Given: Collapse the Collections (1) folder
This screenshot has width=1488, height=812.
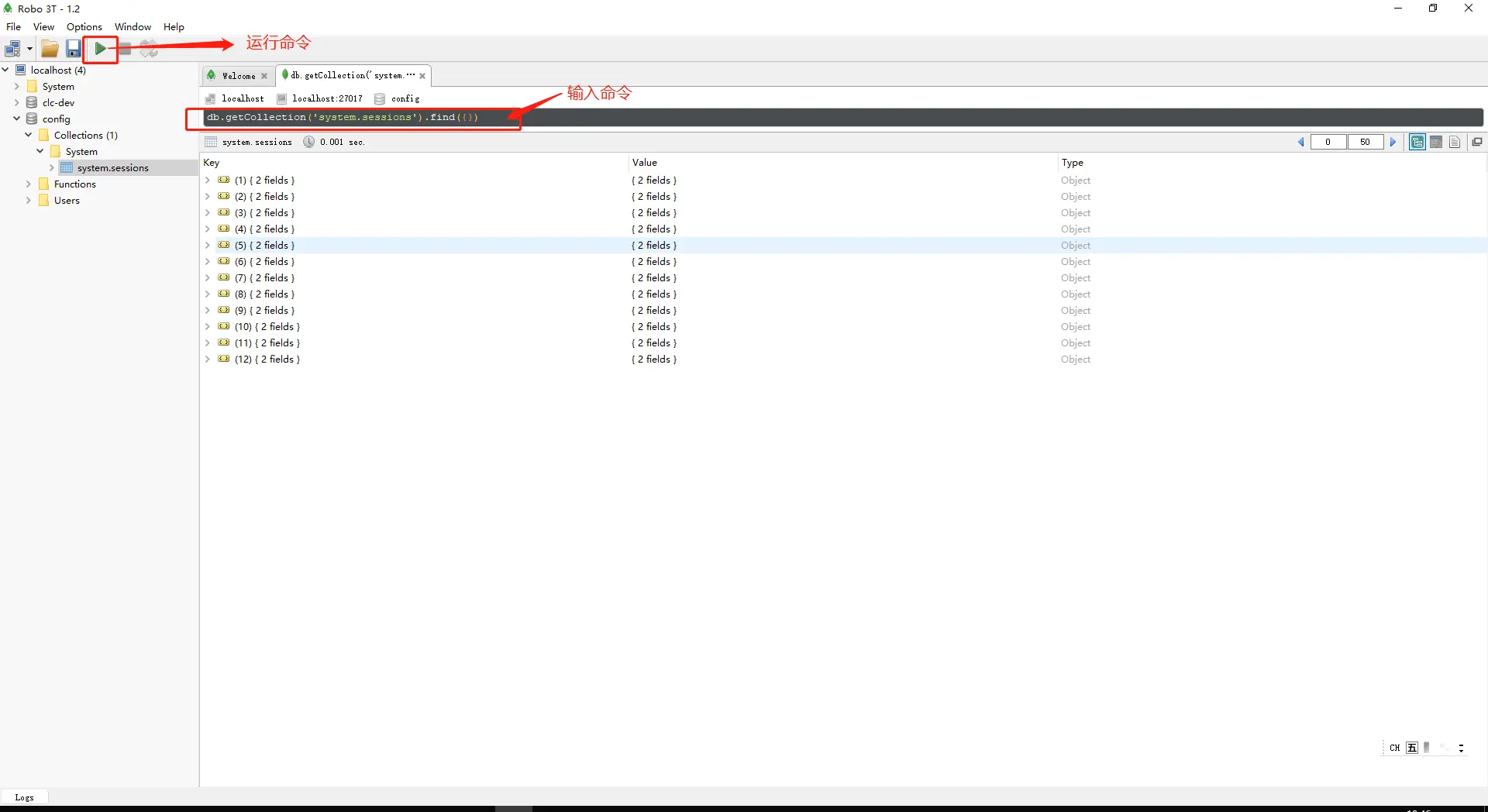Looking at the screenshot, I should coord(29,135).
